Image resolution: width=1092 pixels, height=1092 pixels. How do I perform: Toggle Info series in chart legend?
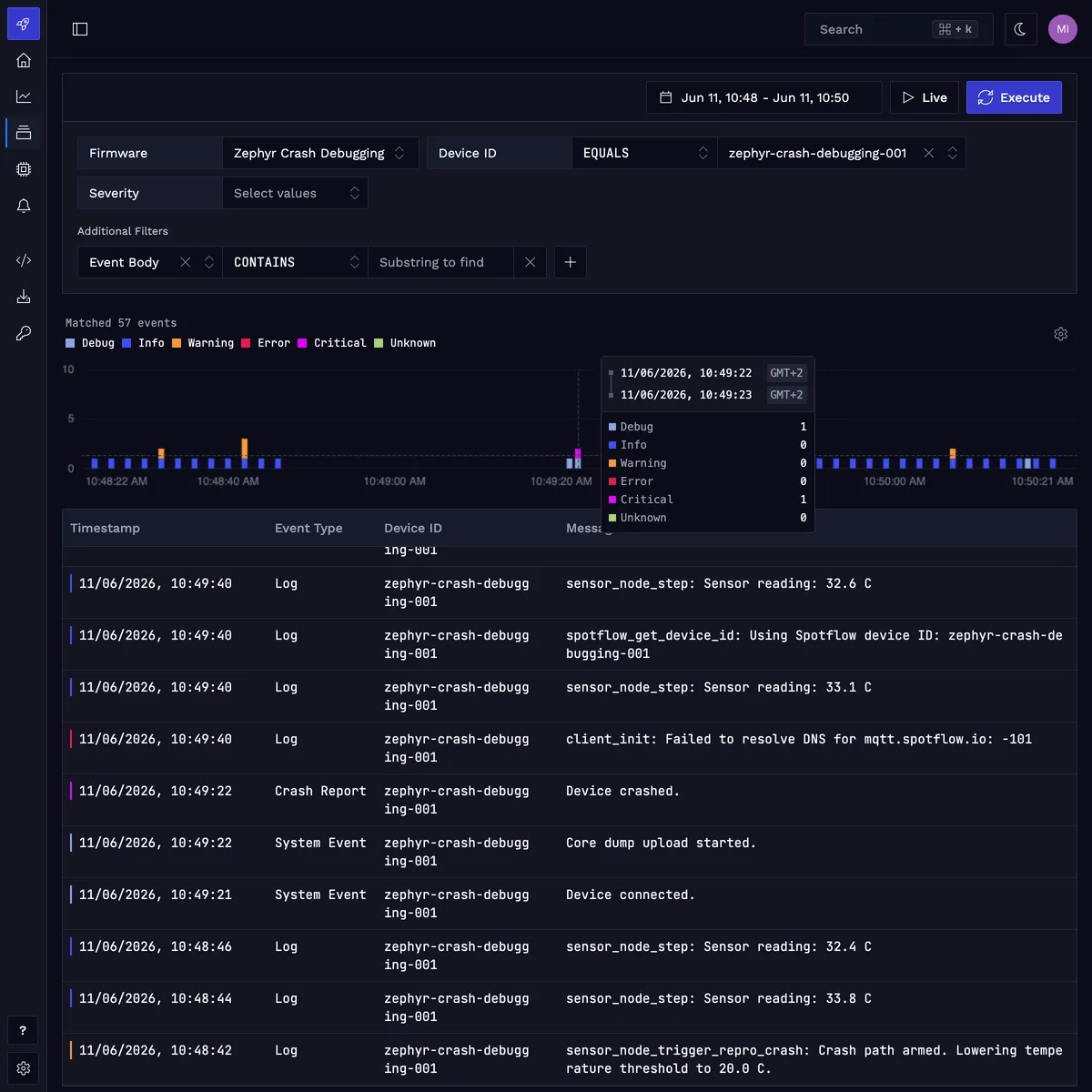point(144,343)
